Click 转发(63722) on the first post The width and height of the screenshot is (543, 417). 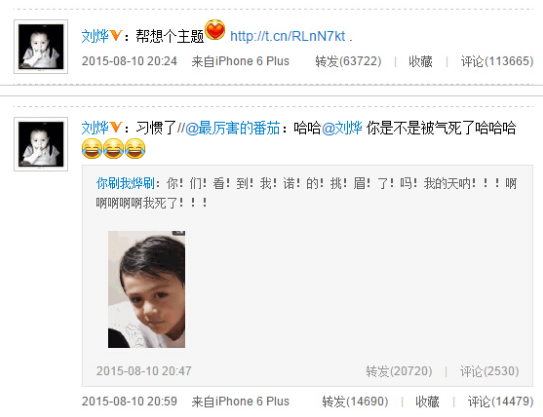[348, 61]
